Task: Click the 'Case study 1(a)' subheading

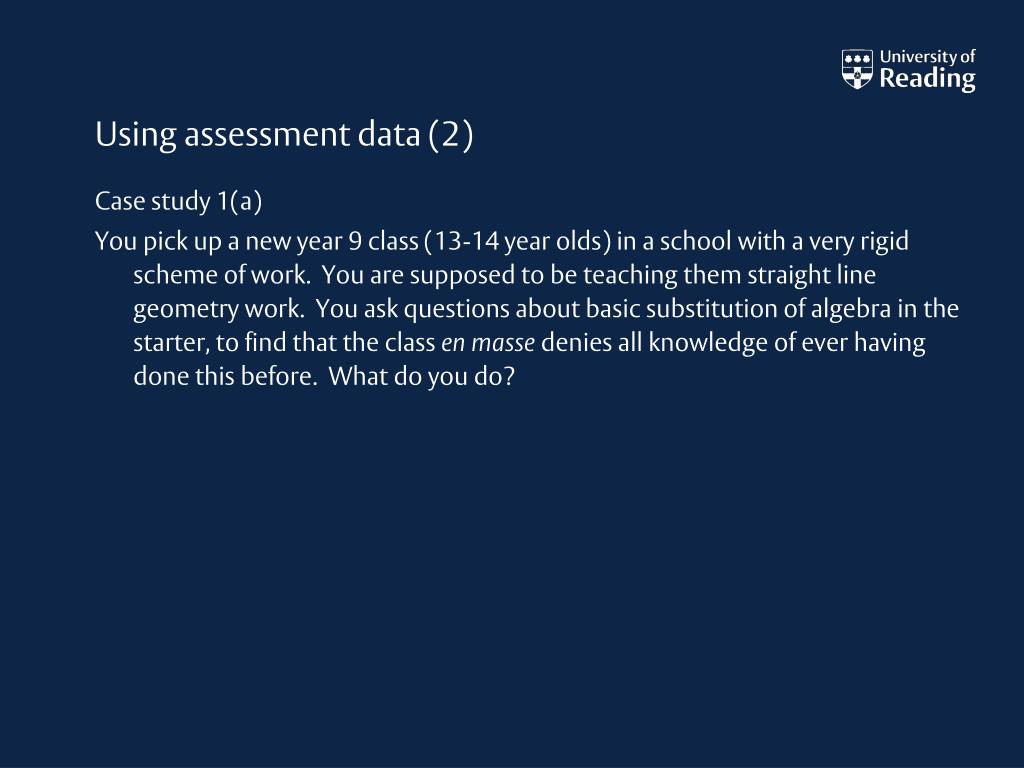Action: (x=178, y=201)
